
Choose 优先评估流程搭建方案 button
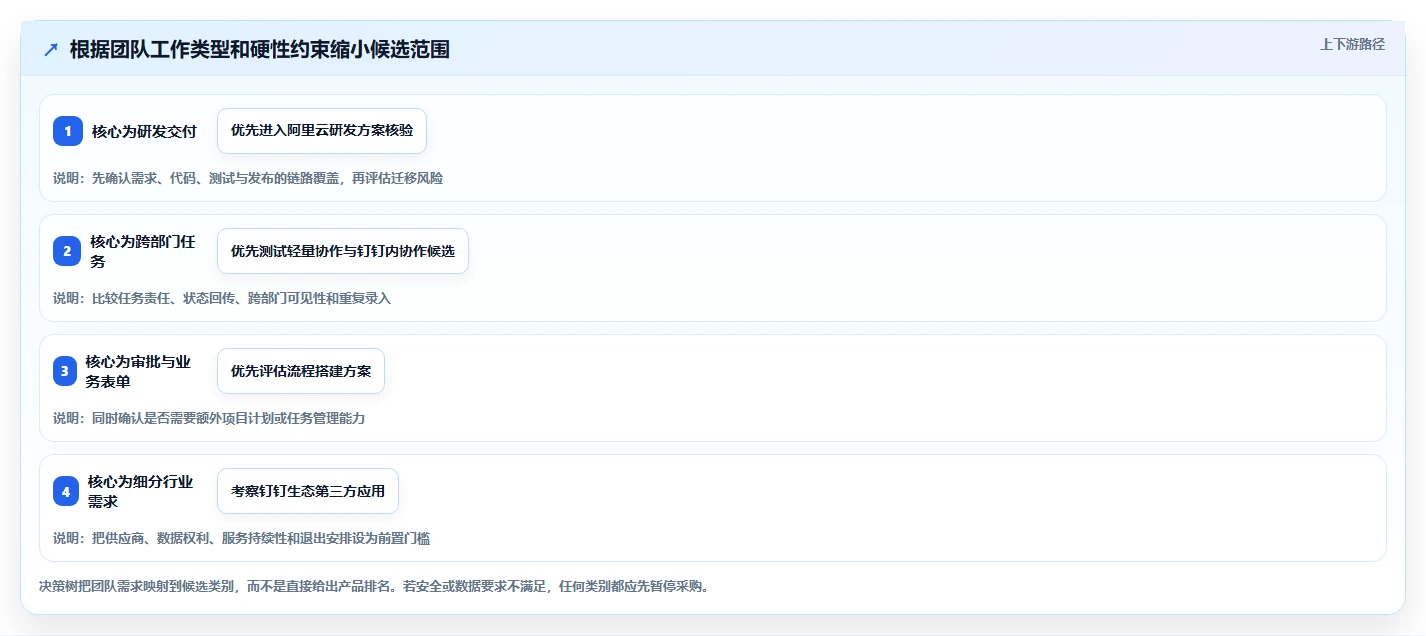pyautogui.click(x=301, y=371)
